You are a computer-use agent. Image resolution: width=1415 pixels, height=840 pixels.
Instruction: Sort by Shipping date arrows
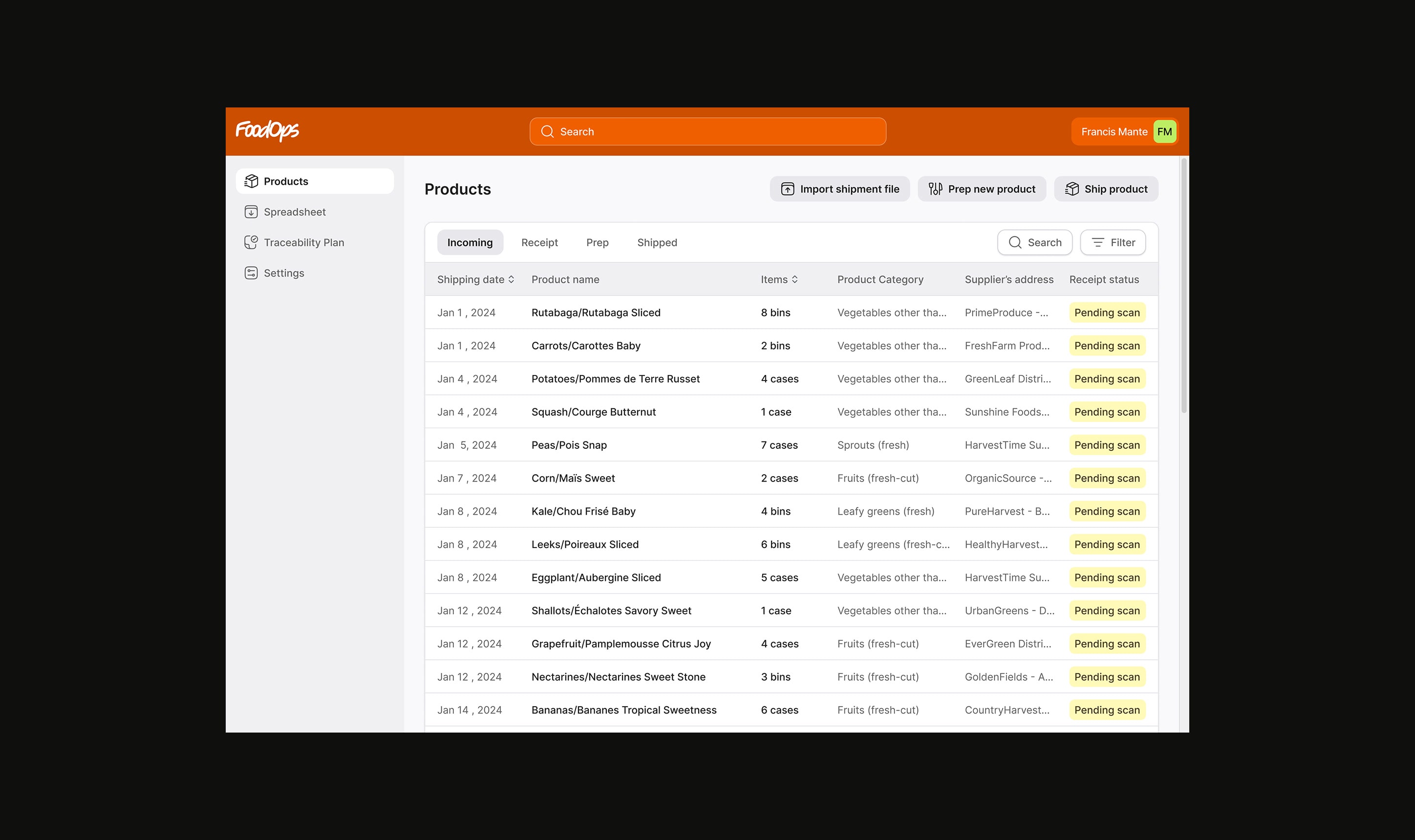coord(511,280)
